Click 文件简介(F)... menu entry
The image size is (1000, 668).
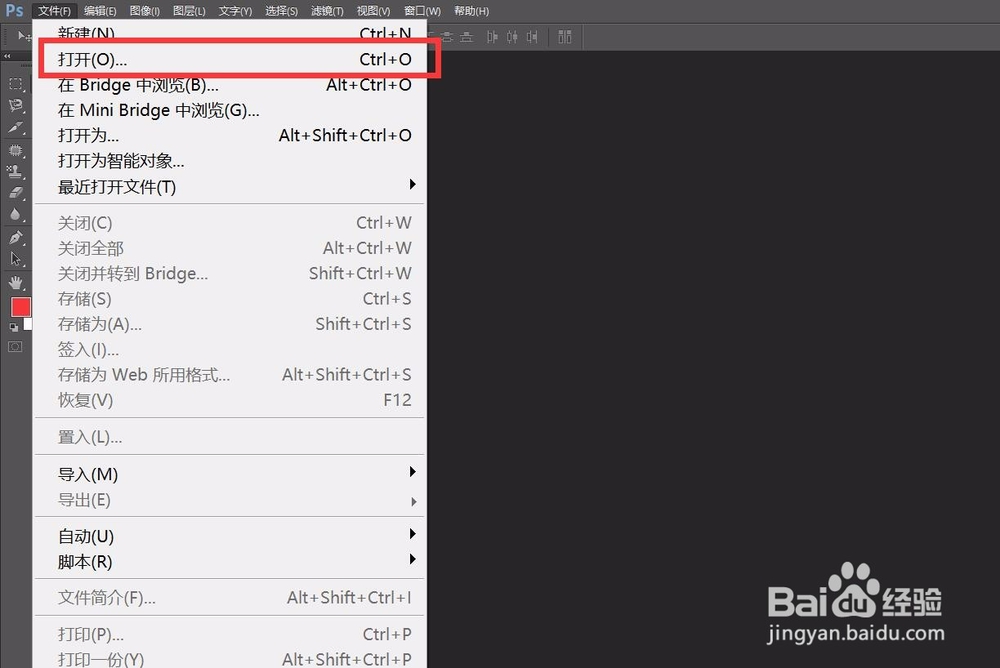coord(230,598)
